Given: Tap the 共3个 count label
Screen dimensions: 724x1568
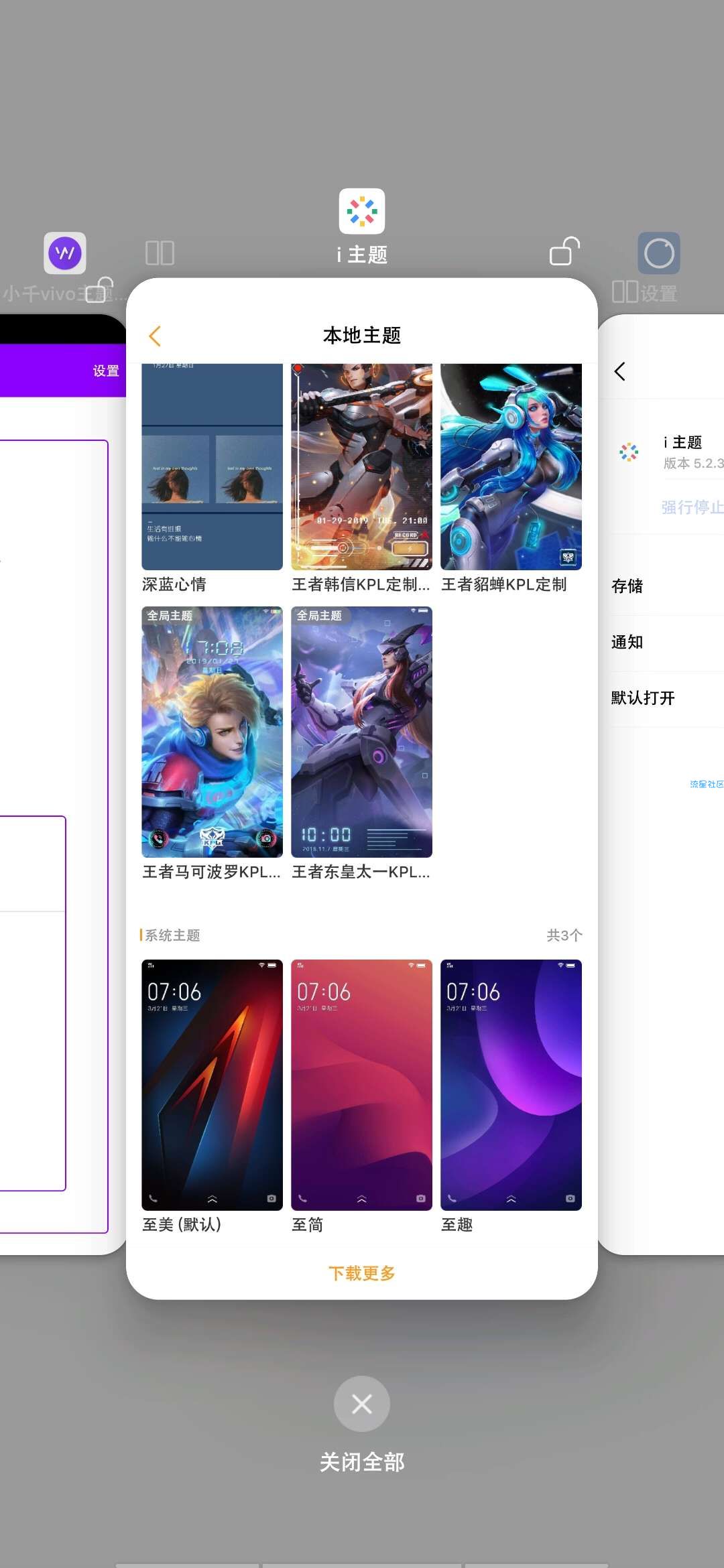Looking at the screenshot, I should 564,935.
